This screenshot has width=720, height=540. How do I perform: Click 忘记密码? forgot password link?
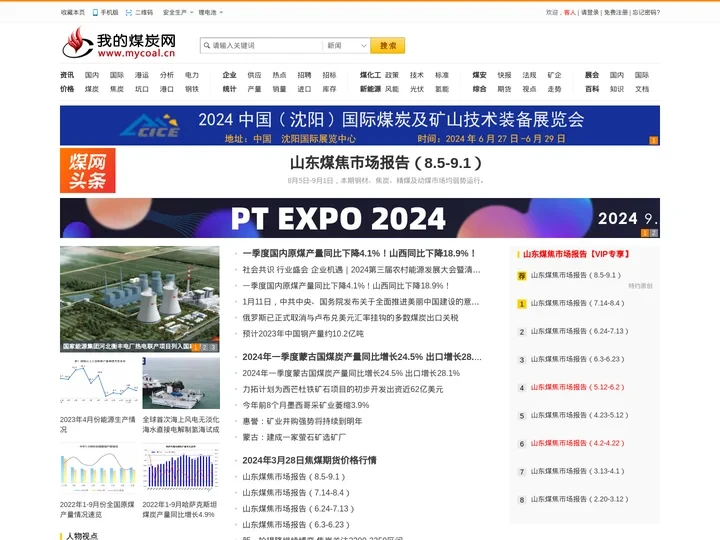(x=646, y=12)
